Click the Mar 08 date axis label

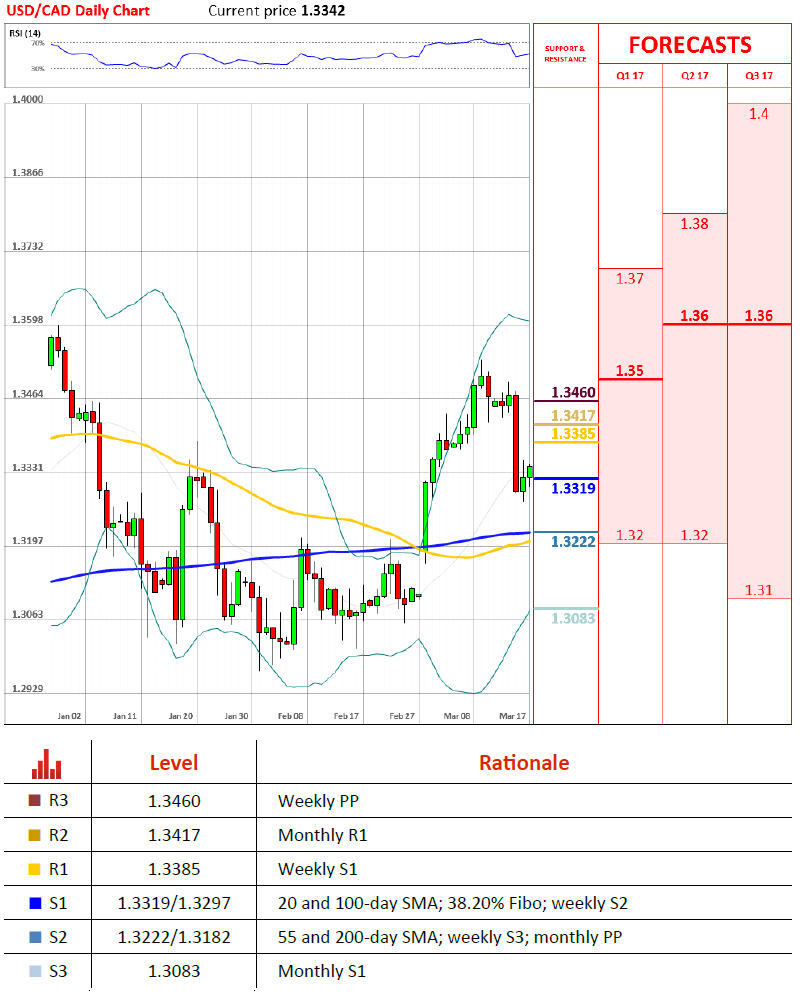coord(457,716)
